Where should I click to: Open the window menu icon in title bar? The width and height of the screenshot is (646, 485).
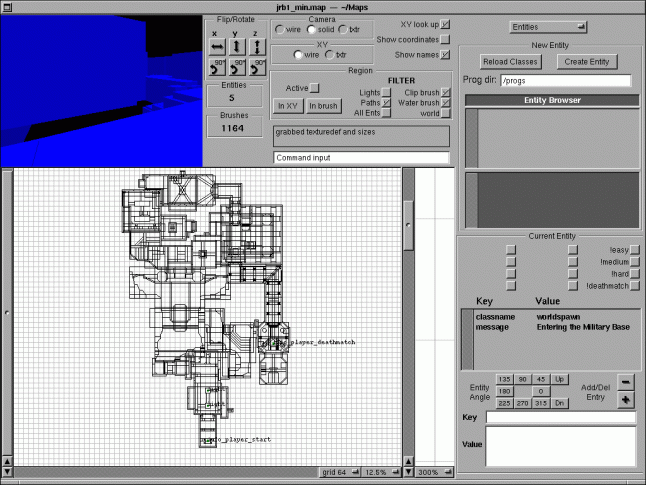7,7
